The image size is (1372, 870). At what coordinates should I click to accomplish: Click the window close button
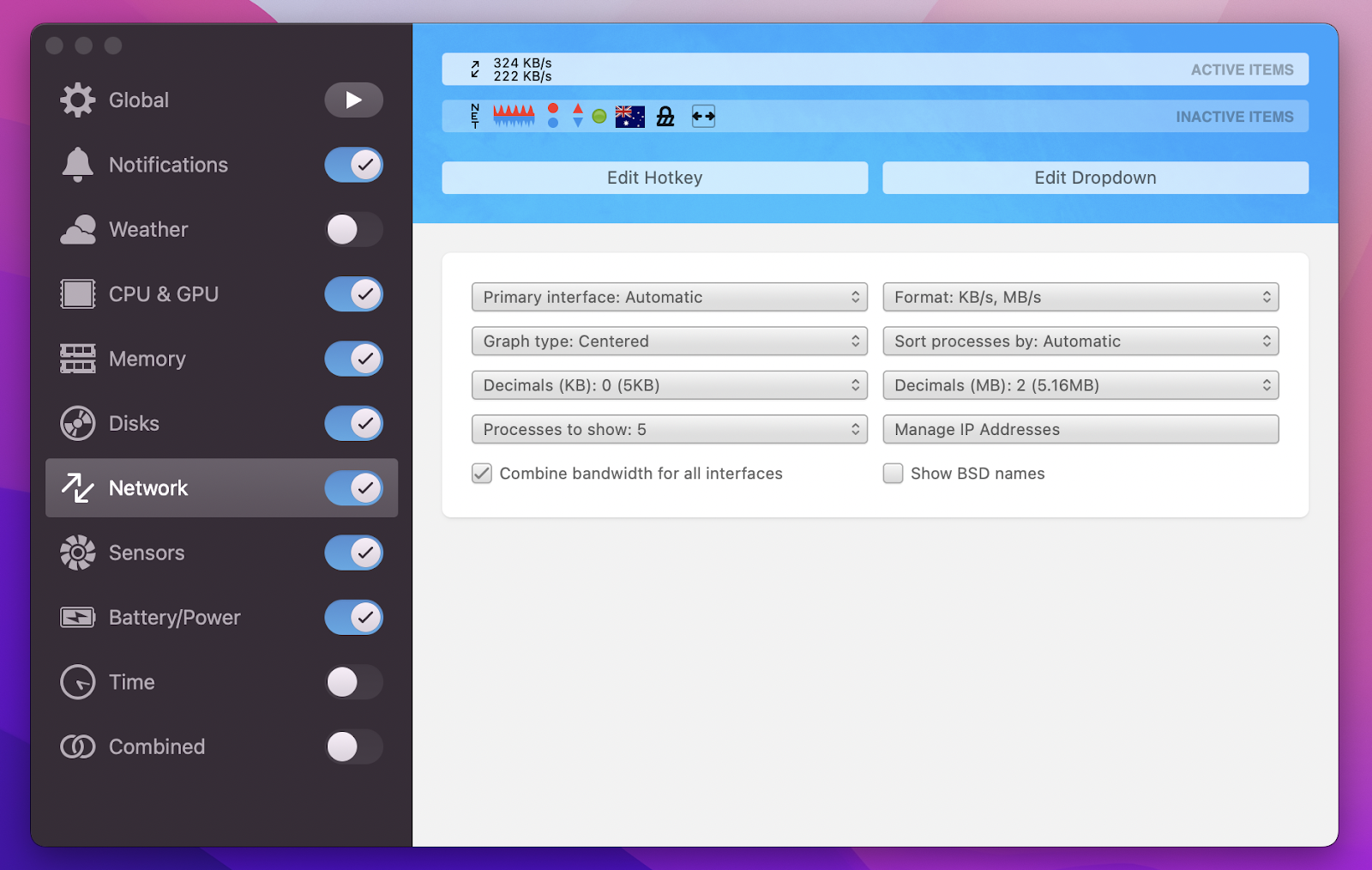point(55,45)
